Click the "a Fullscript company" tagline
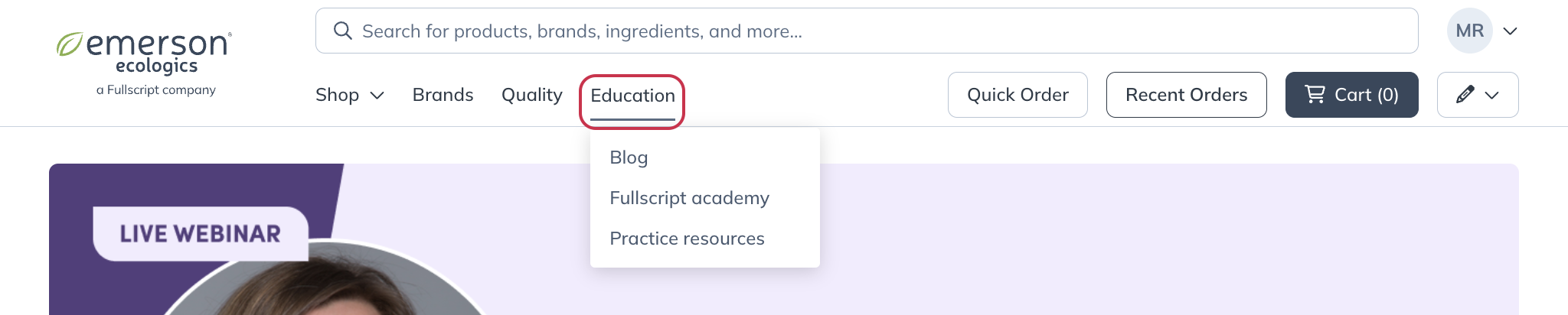This screenshot has width=1568, height=315. pyautogui.click(x=156, y=90)
